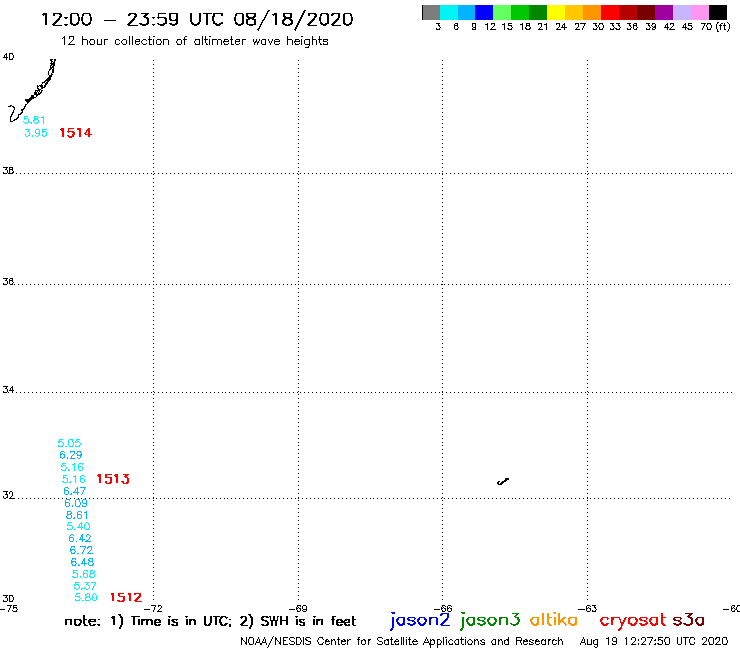Click the light green legend swatch
The height and width of the screenshot is (650, 740).
502,13
